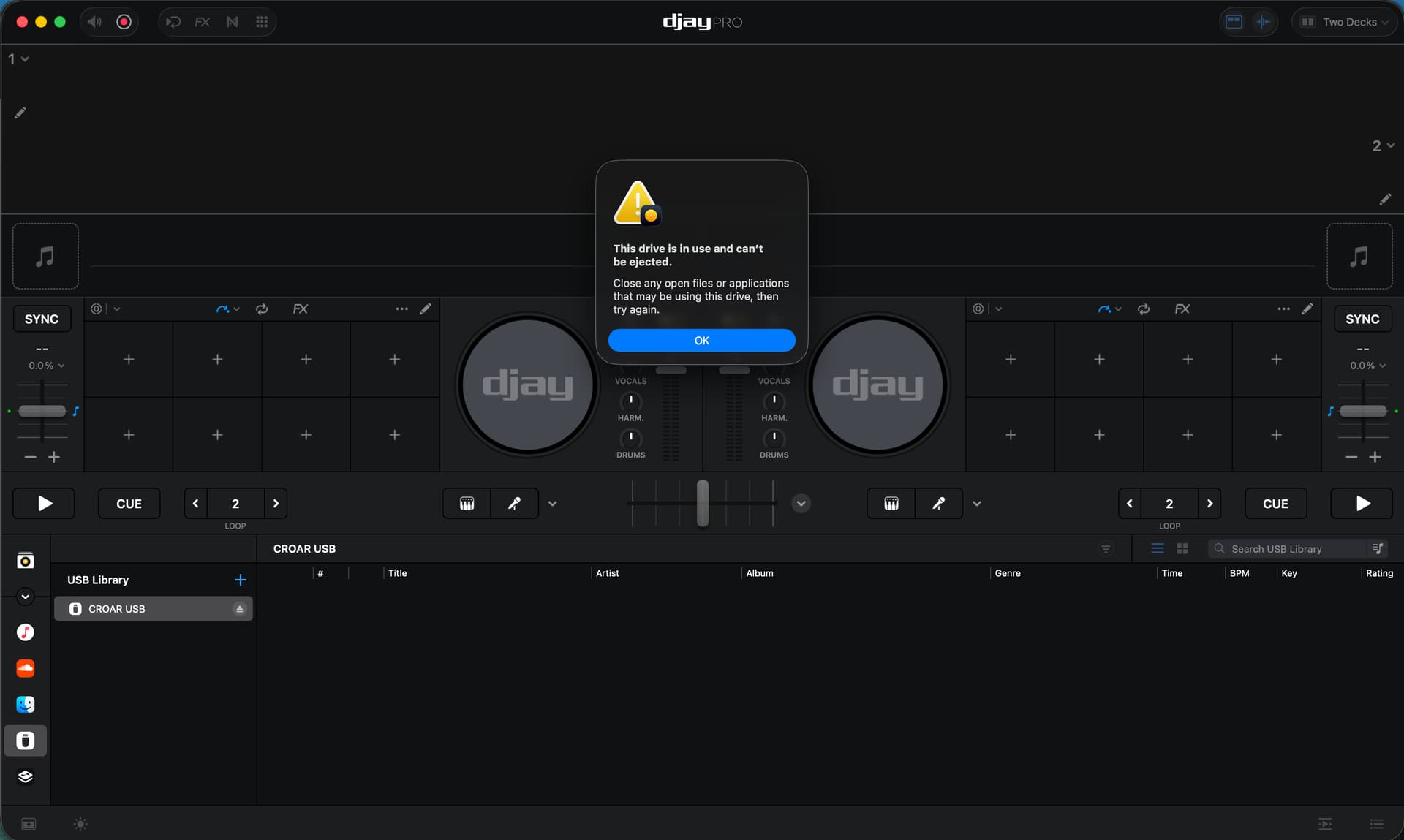The height and width of the screenshot is (840, 1404).
Task: Sort tracks by the BPM column
Action: [x=1239, y=573]
